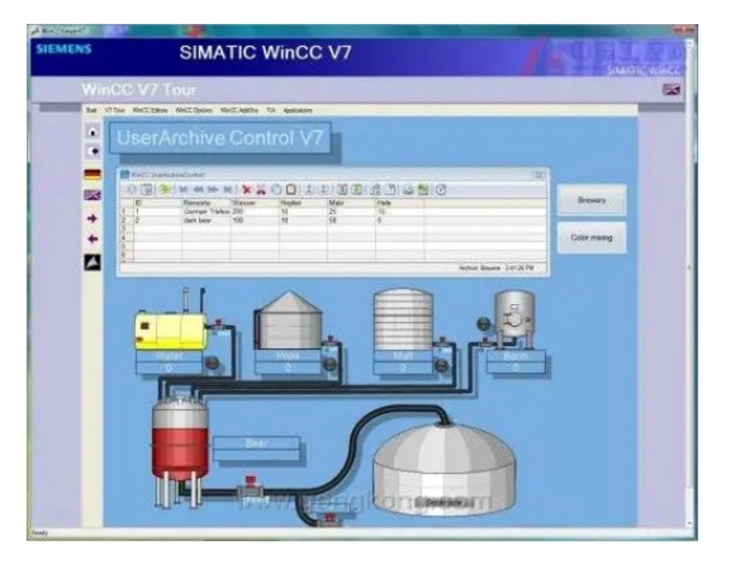Click the green export-archive icon in the toolbar
Viewport: 750px width, 588px height.
click(x=423, y=190)
